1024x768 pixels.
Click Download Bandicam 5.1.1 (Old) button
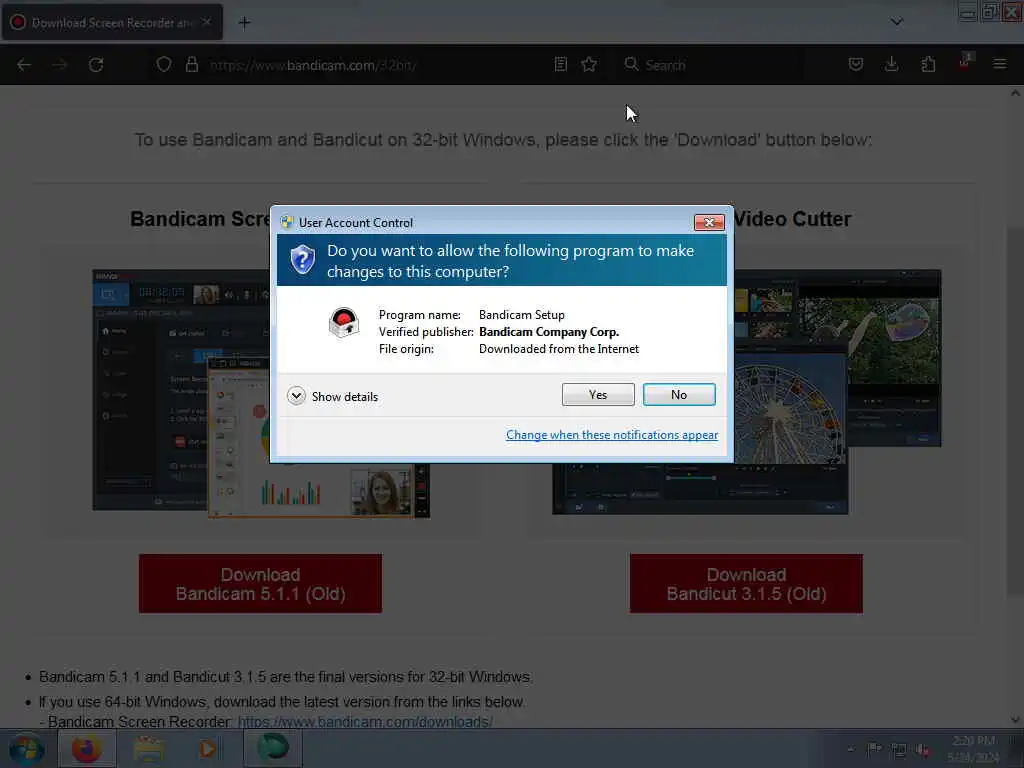pos(261,584)
